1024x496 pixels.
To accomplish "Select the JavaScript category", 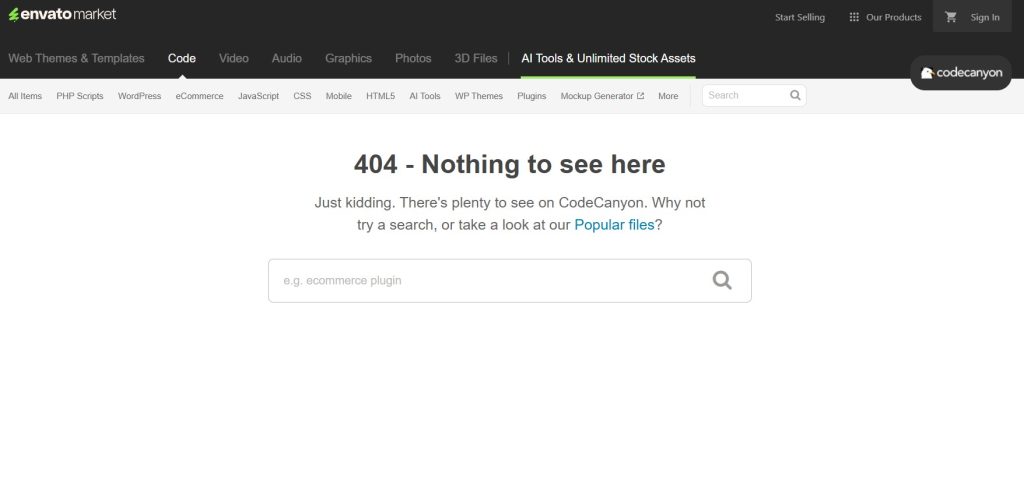I will pos(258,96).
